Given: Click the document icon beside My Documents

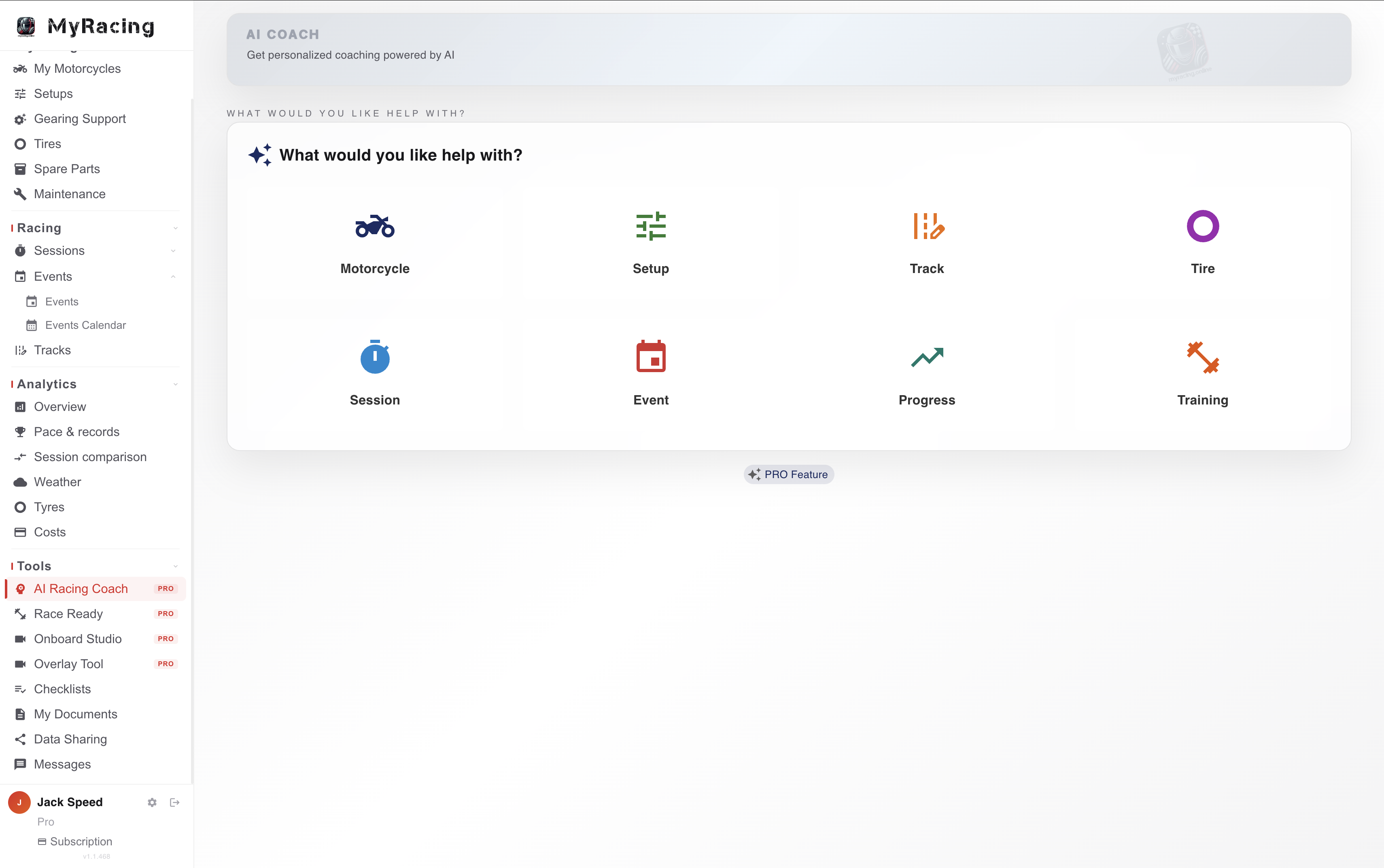Looking at the screenshot, I should 20,714.
